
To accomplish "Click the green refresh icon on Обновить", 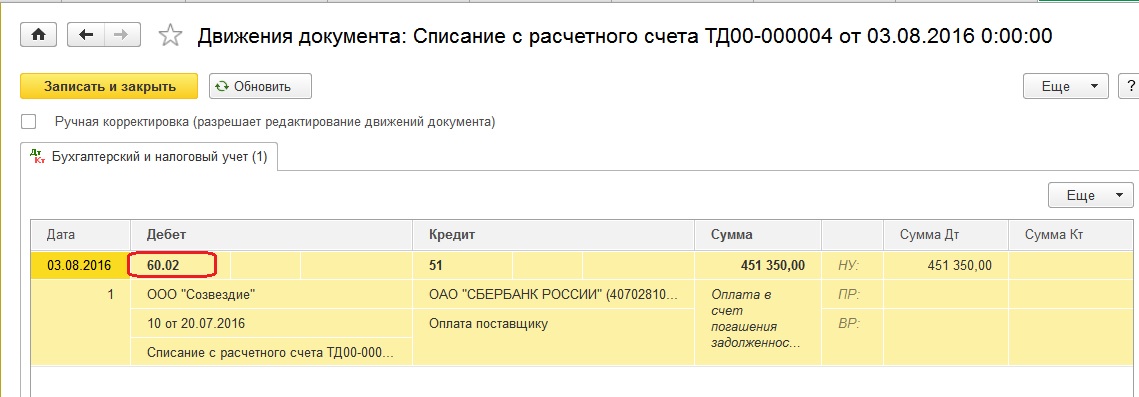I will [x=222, y=86].
